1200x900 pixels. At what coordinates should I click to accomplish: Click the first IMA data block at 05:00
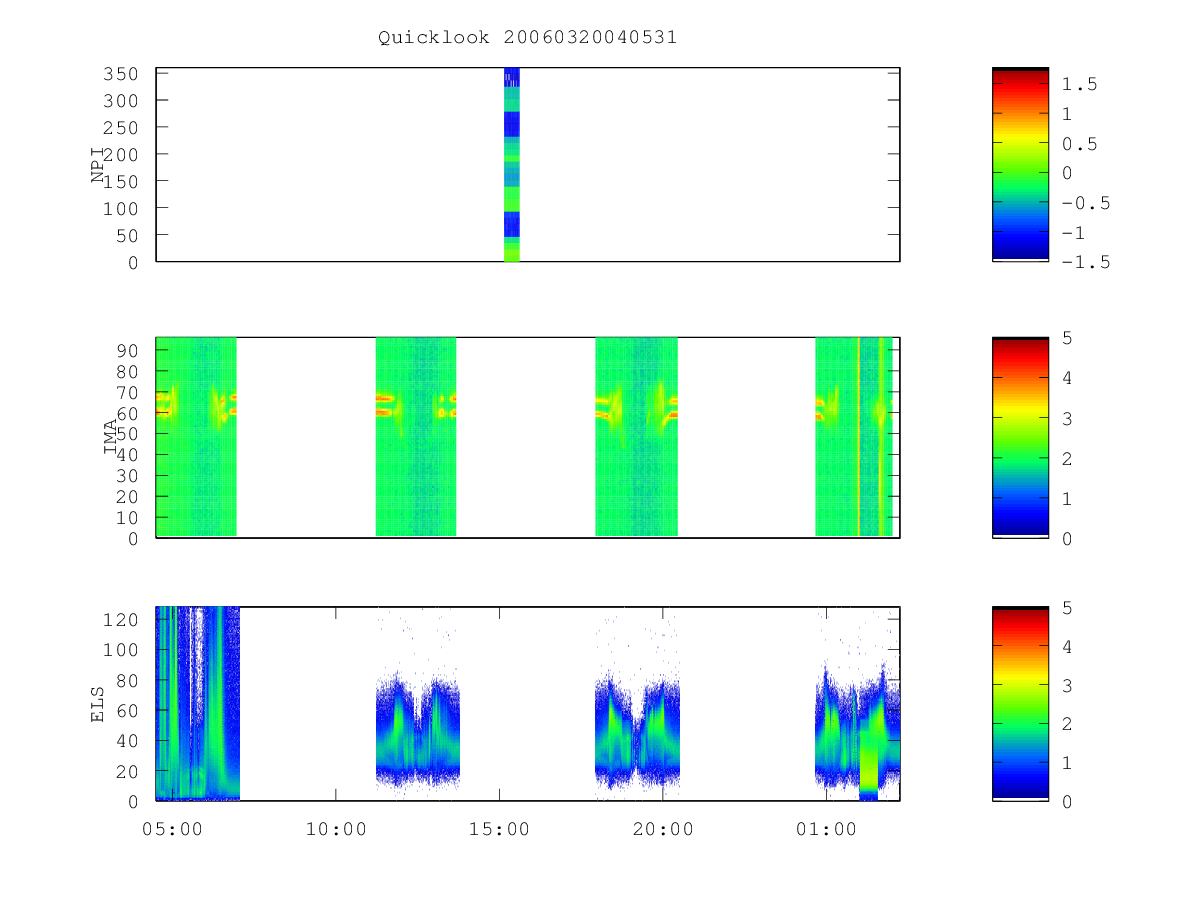[196, 437]
